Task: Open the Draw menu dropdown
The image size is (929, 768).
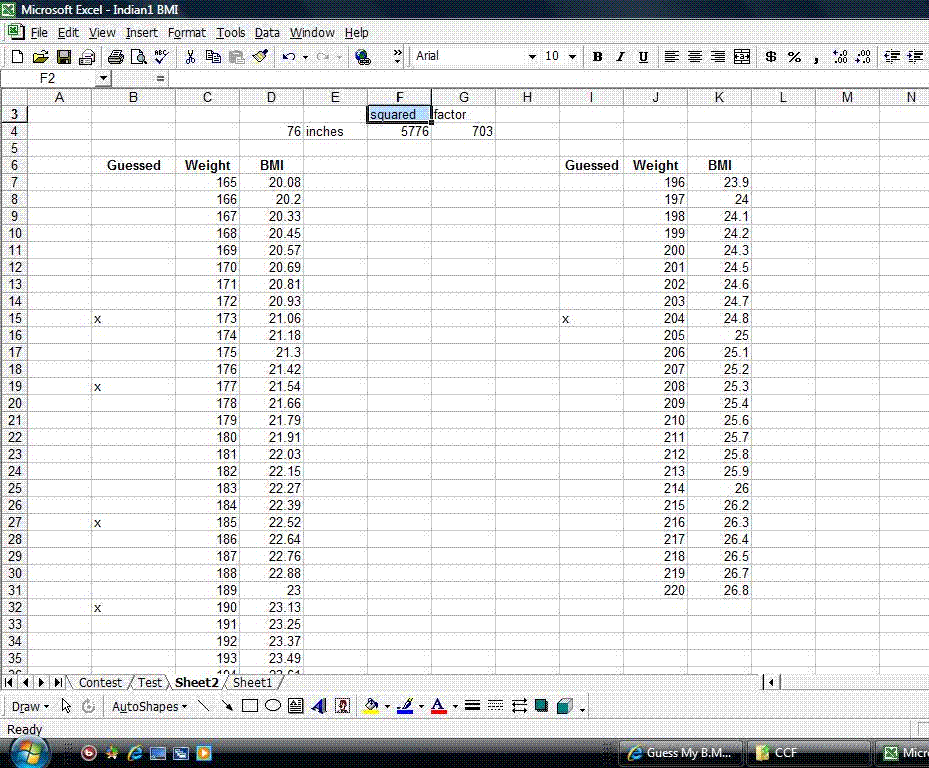Action: coord(30,706)
